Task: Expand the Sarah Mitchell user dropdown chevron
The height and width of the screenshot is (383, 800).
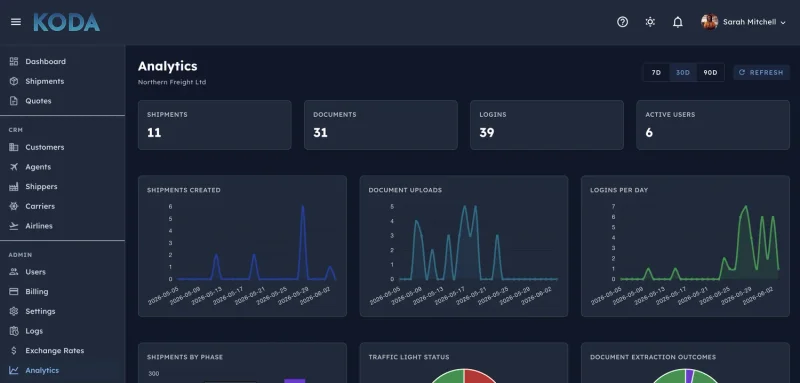Action: tap(783, 23)
